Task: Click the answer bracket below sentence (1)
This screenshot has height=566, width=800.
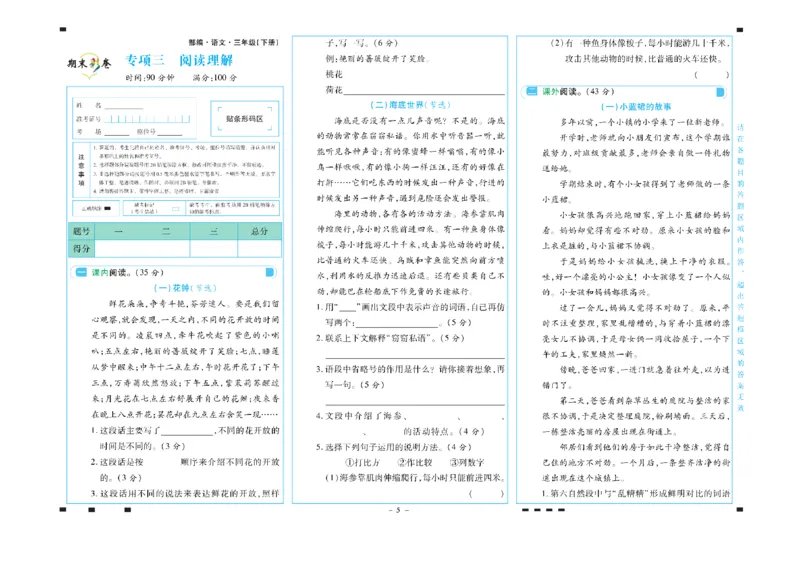Action: 486,494
